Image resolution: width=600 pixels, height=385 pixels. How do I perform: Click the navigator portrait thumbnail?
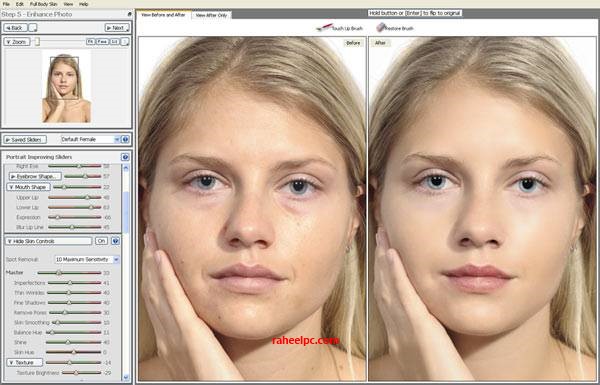(x=67, y=87)
